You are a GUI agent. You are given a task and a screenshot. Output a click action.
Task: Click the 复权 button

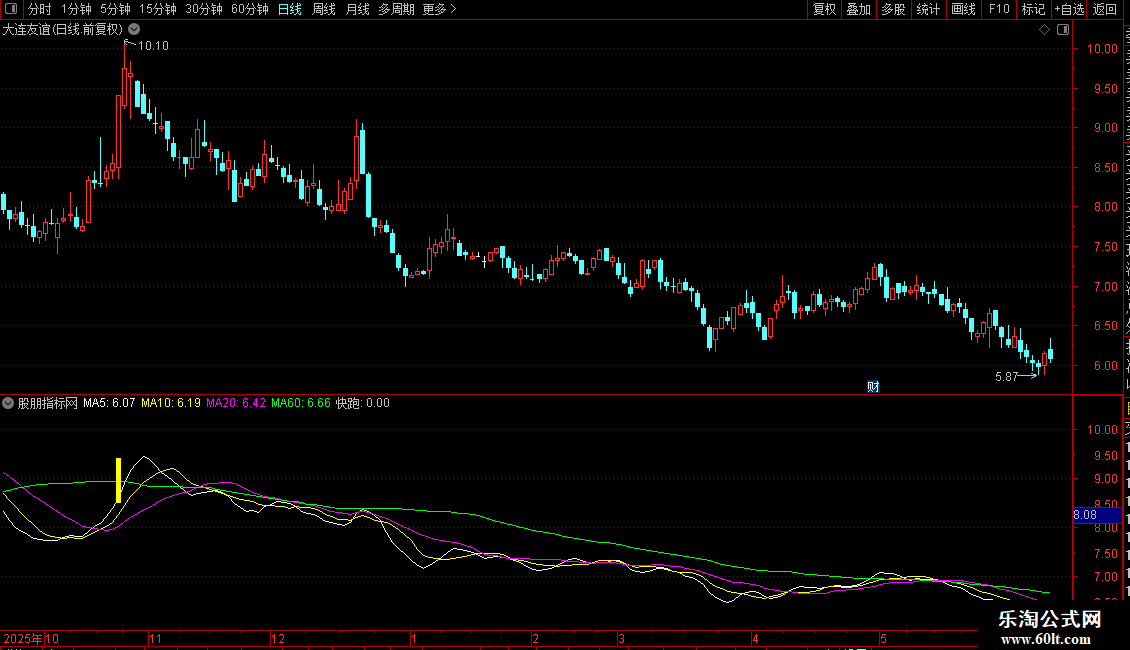[x=824, y=9]
